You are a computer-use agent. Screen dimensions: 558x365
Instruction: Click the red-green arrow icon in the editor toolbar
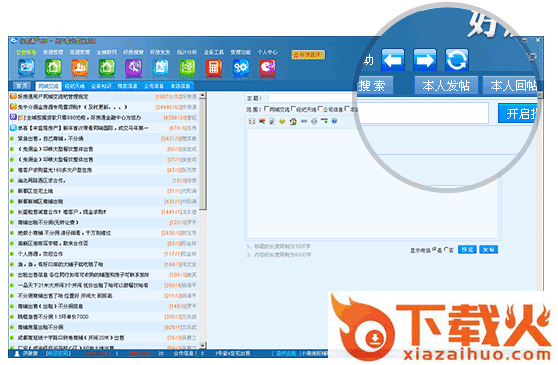[x=324, y=121]
